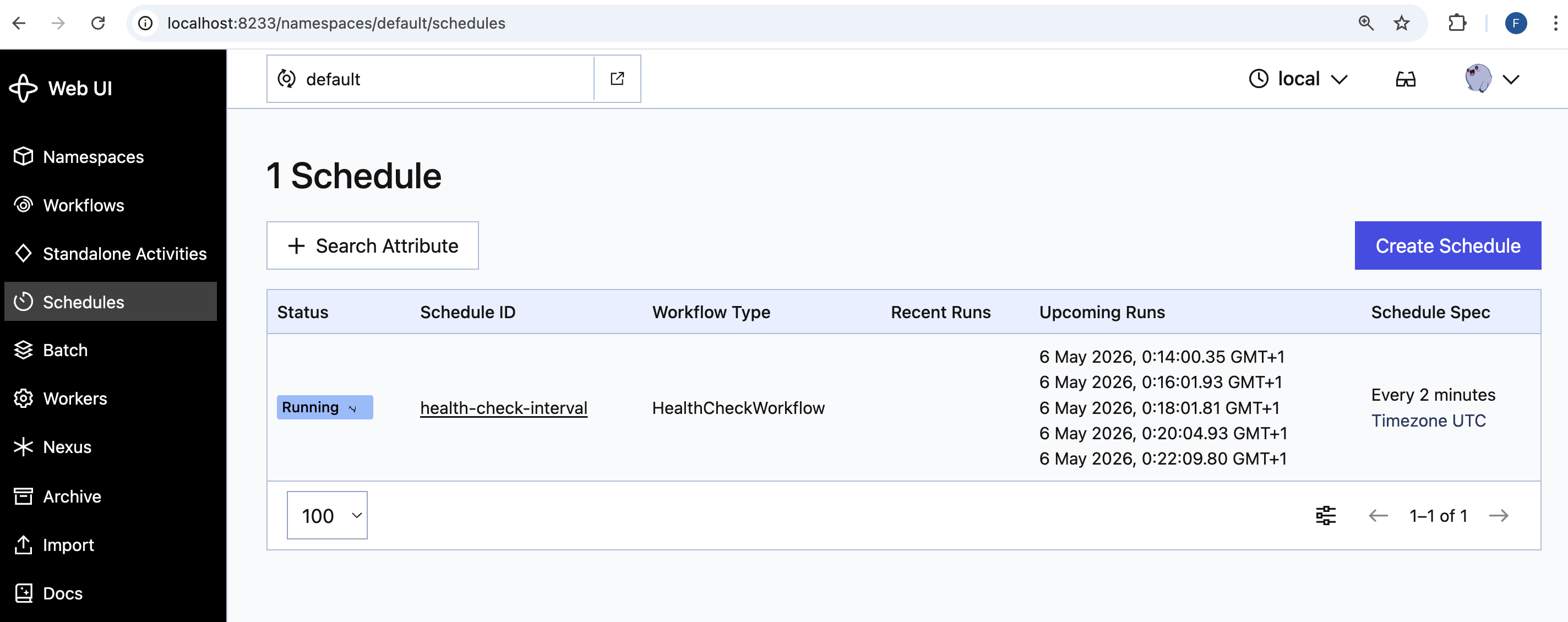Go to Standalone Activities
The height and width of the screenshot is (622, 1568).
tap(110, 253)
